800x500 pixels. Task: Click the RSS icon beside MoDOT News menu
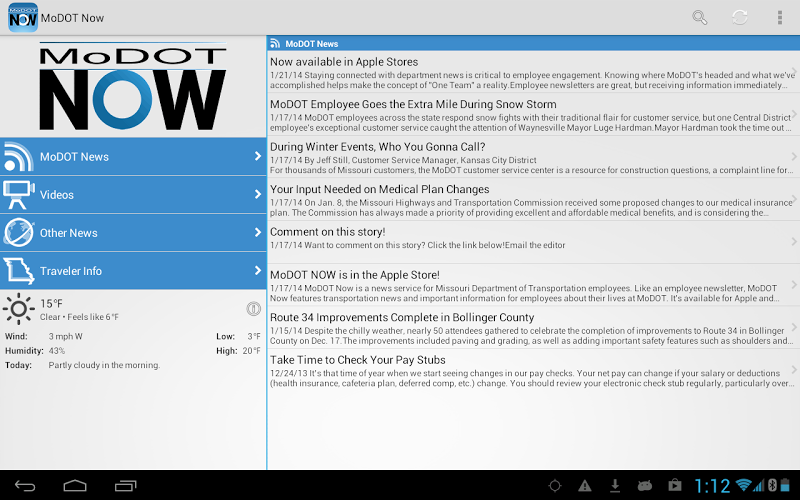point(18,157)
